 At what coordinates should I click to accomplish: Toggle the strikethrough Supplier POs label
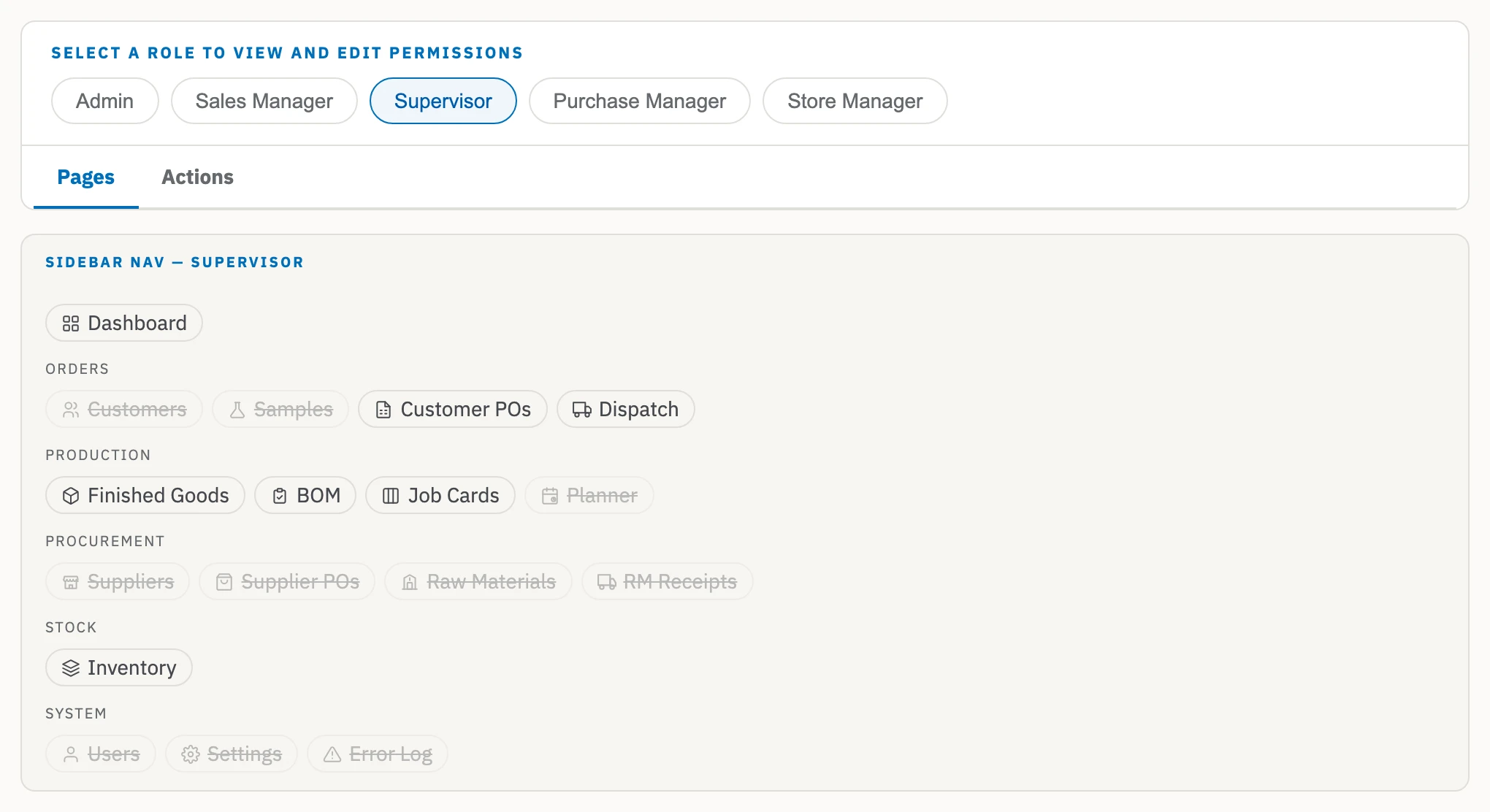click(x=300, y=581)
